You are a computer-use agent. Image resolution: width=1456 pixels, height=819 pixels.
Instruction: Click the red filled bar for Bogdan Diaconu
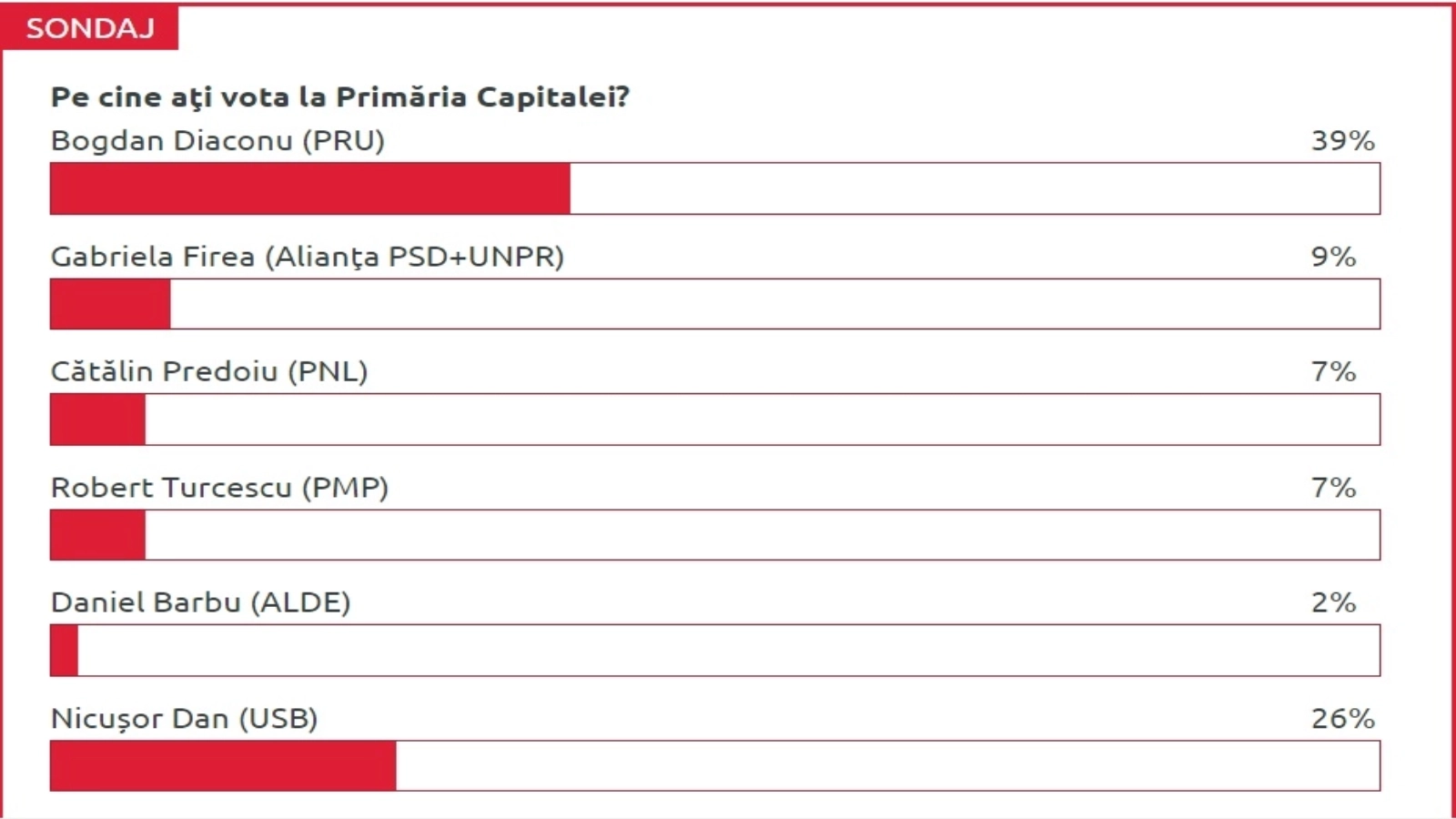click(309, 188)
